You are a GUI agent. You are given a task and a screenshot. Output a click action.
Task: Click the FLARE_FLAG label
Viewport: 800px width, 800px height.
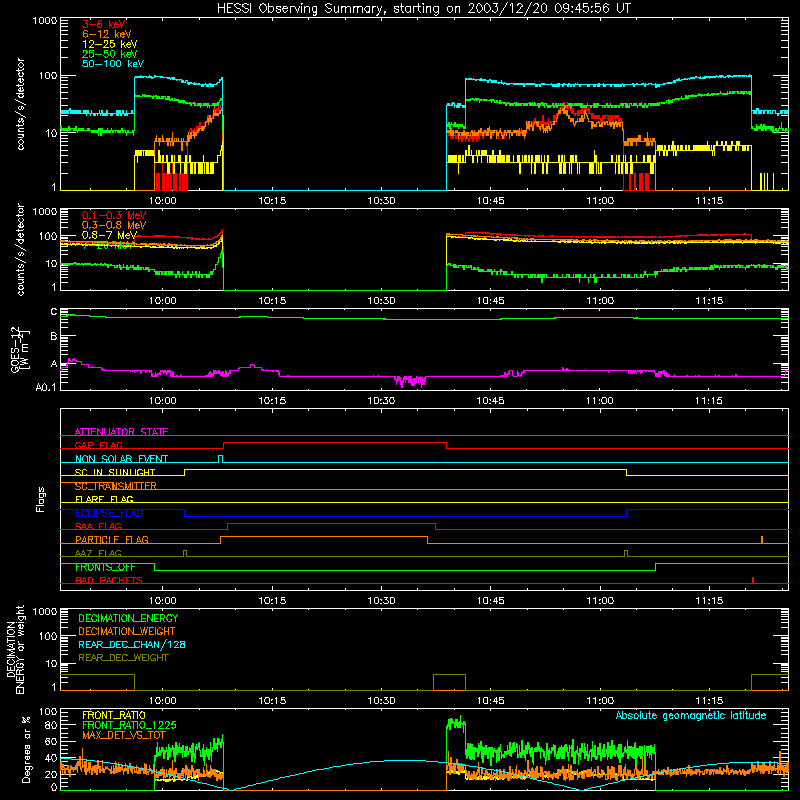click(104, 499)
